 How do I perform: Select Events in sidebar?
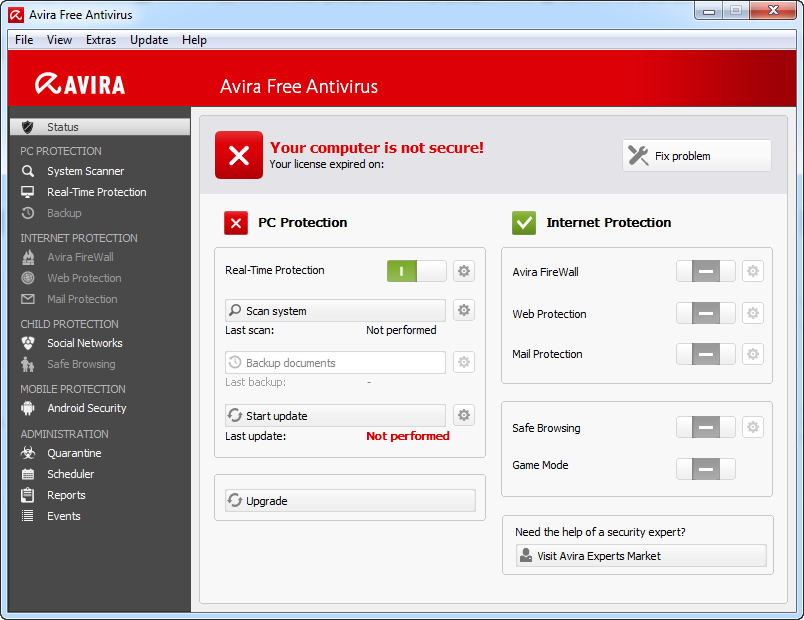[x=64, y=516]
